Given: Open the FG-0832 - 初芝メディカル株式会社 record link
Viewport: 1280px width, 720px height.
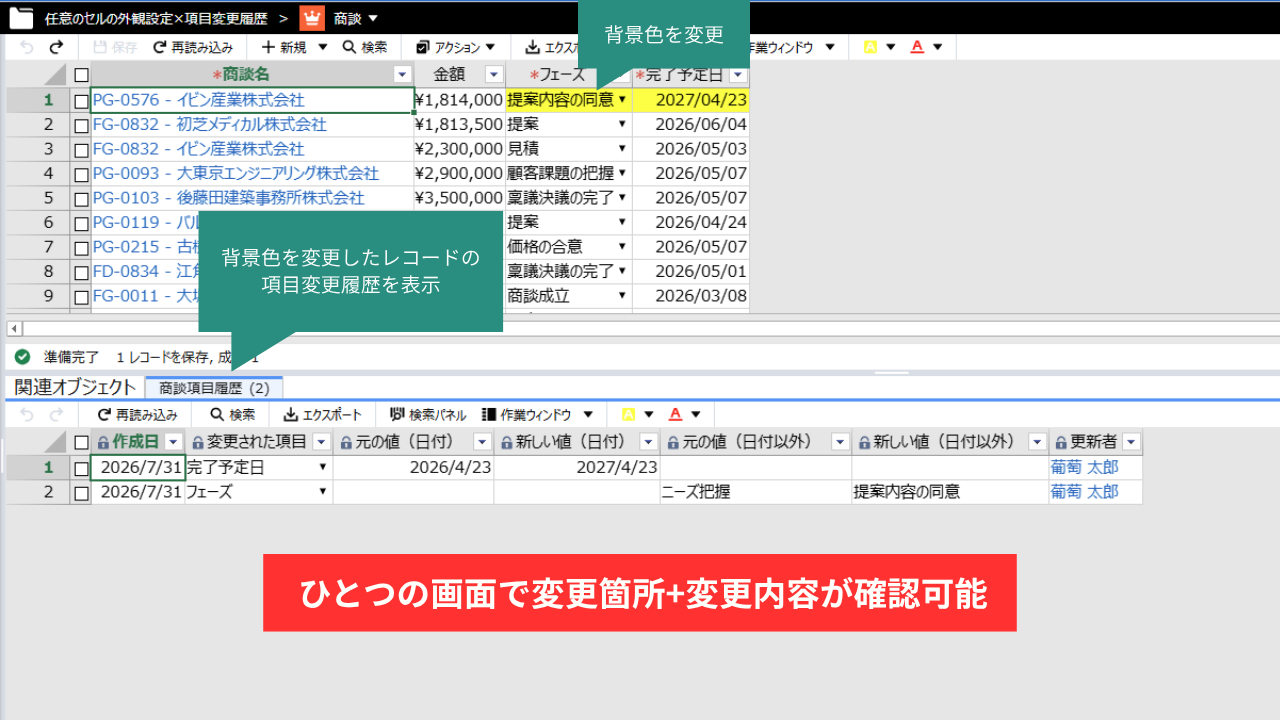Looking at the screenshot, I should coord(209,125).
